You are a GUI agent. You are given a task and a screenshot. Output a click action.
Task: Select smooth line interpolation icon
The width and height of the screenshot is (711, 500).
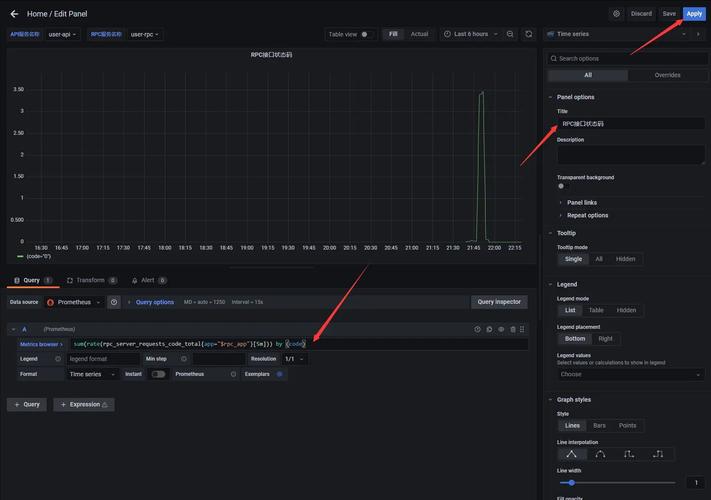coord(600,454)
